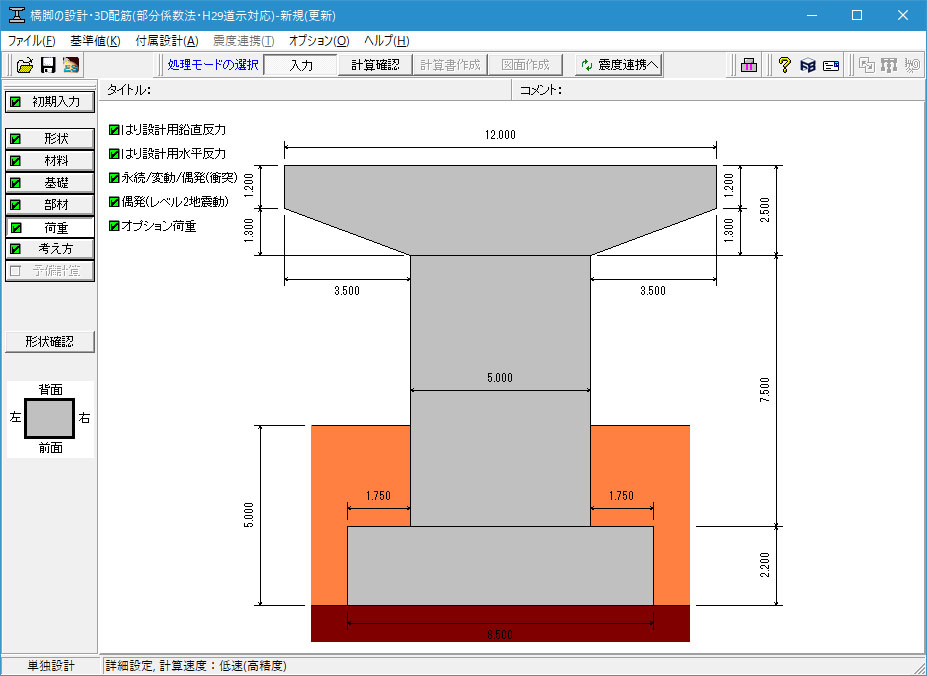Click the 12.000 beam width dimension
The image size is (927, 676).
click(500, 135)
